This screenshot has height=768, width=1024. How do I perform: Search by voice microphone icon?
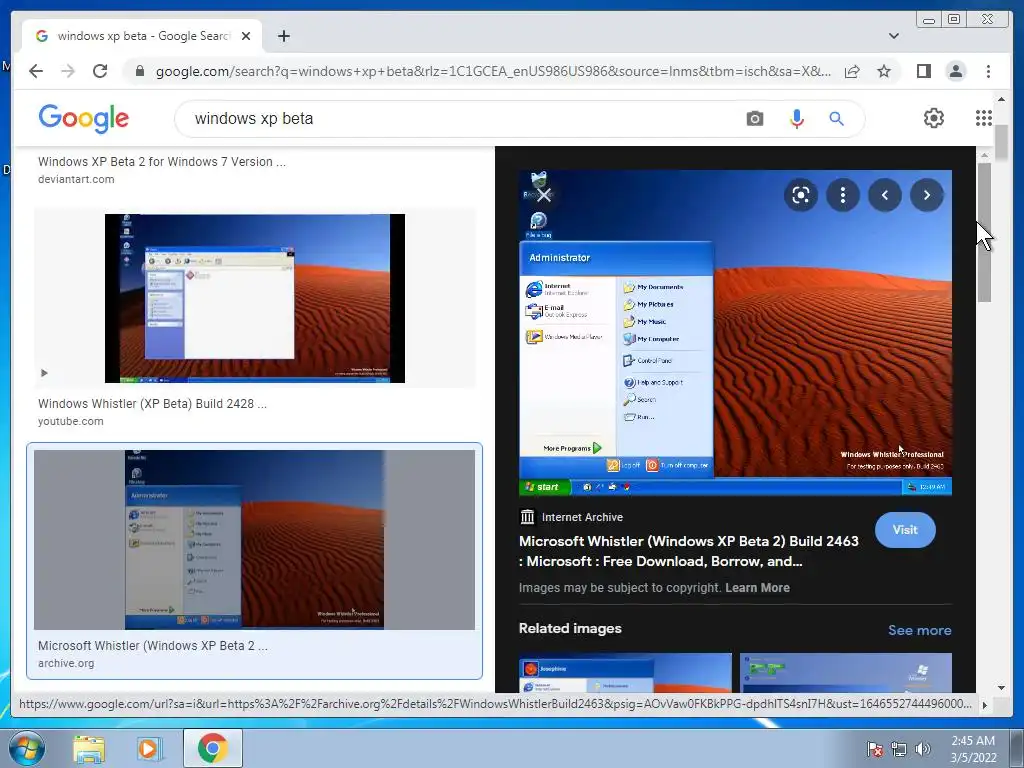[797, 119]
